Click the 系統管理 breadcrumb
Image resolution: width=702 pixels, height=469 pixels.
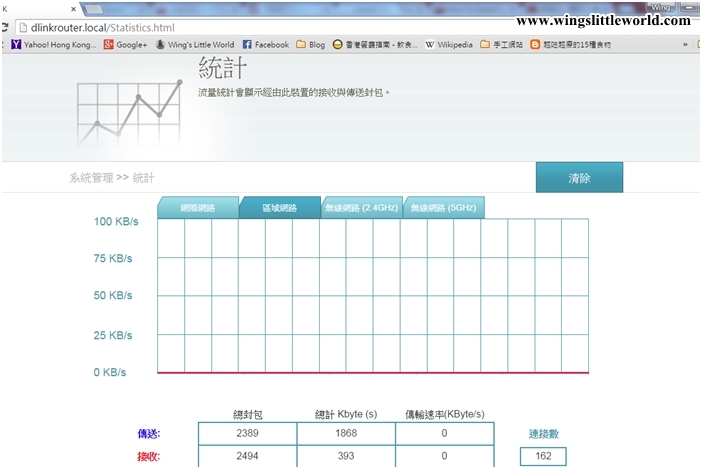(x=91, y=178)
